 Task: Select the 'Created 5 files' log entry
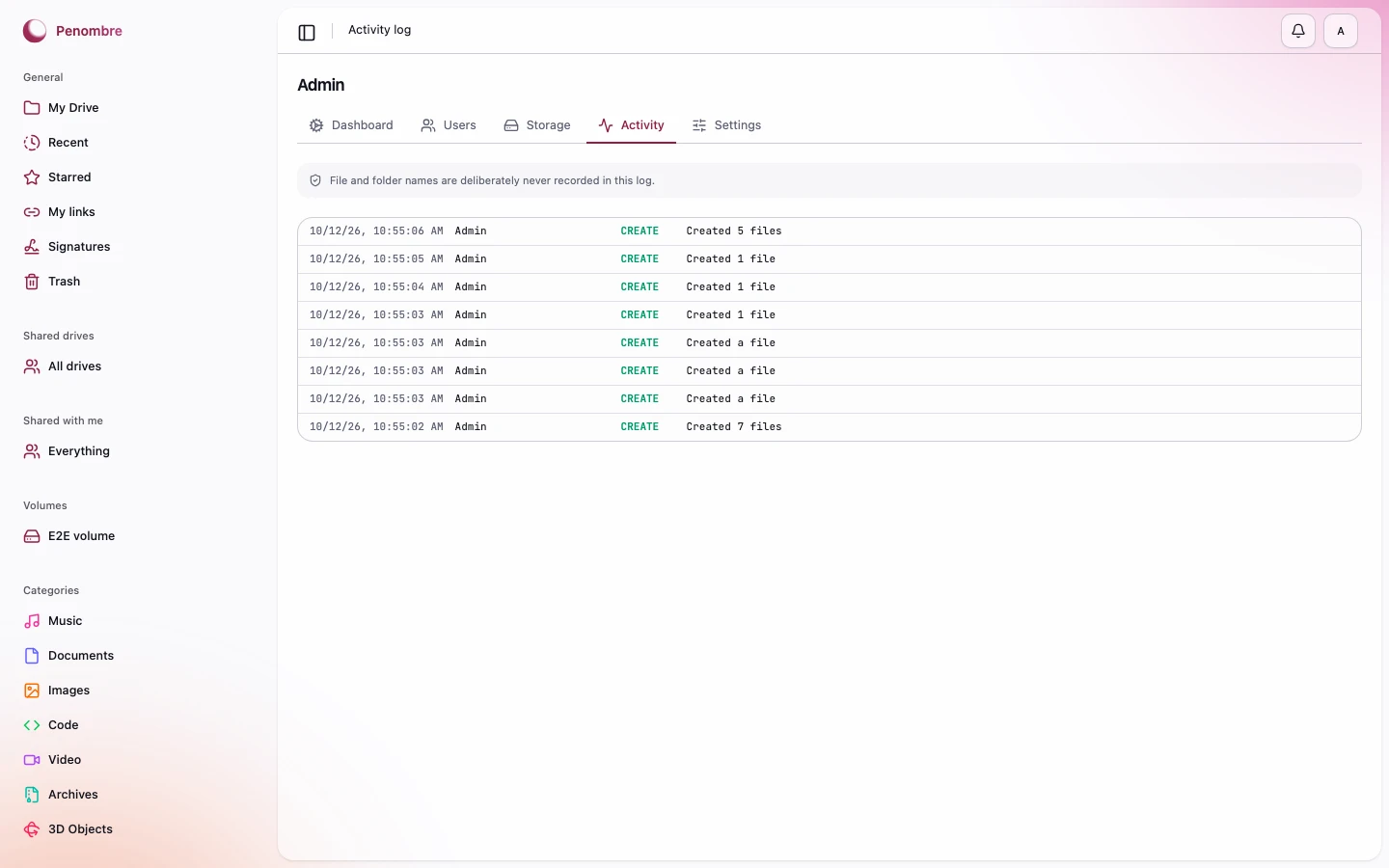pyautogui.click(x=830, y=231)
